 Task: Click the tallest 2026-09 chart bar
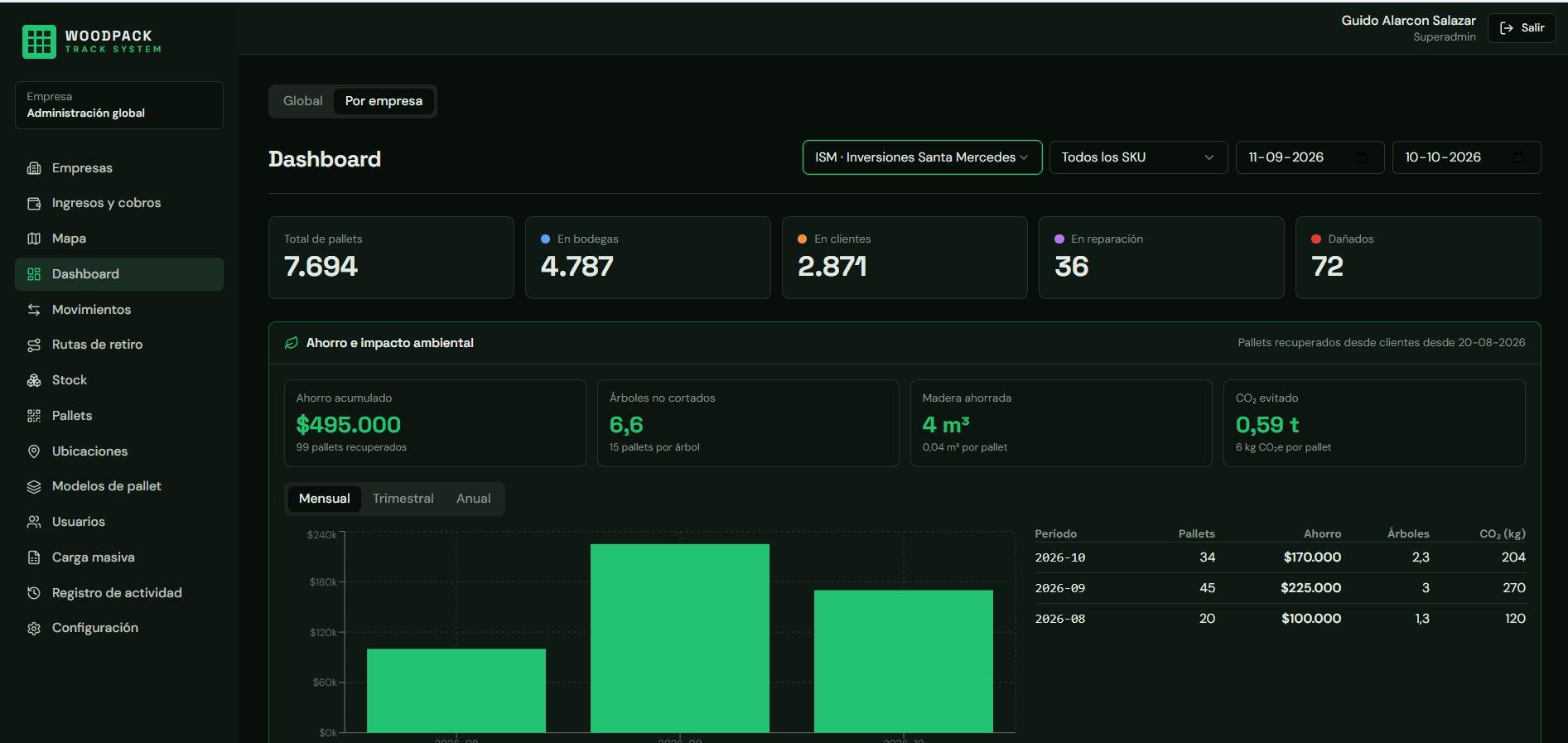pyautogui.click(x=680, y=639)
